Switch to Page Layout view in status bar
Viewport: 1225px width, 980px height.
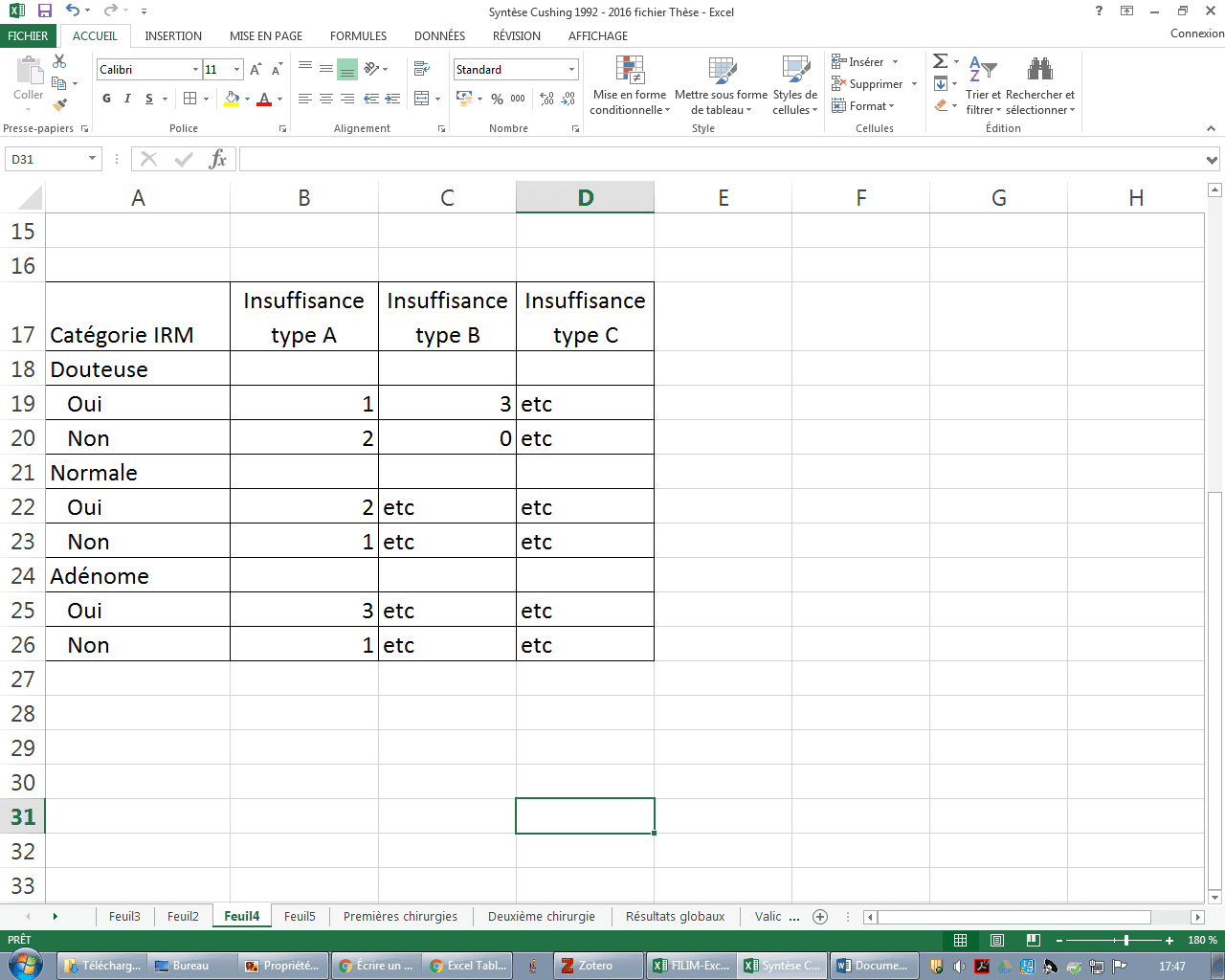point(996,940)
